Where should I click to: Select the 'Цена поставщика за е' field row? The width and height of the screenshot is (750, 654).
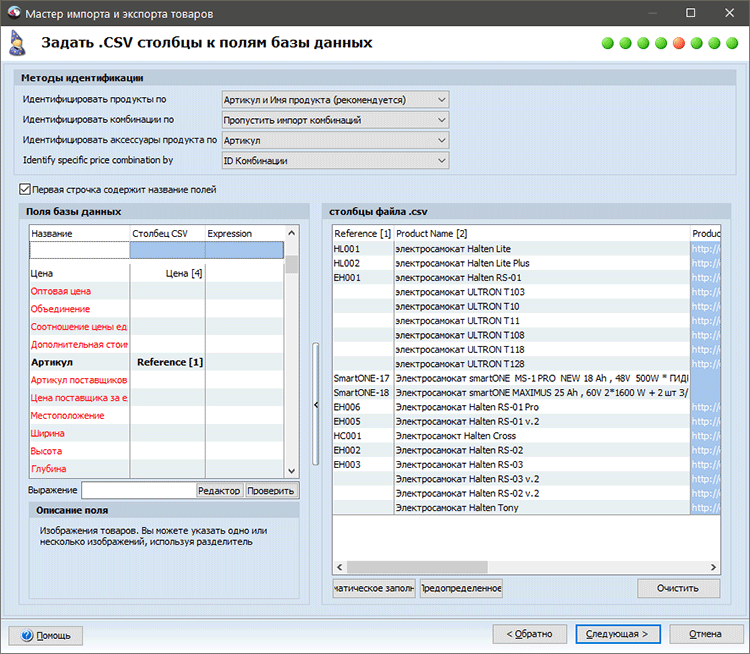(x=156, y=398)
